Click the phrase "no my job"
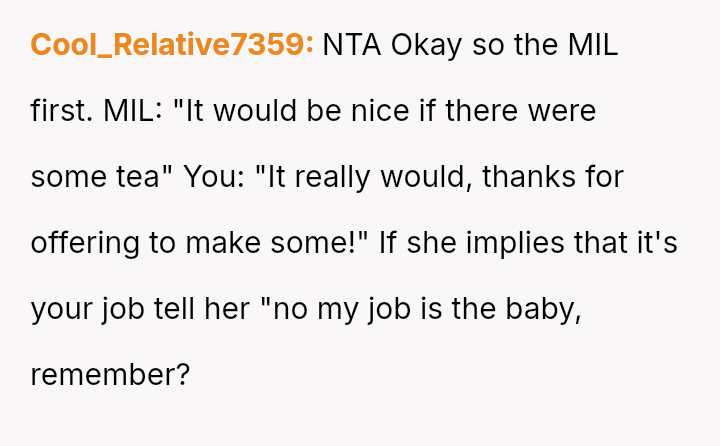Image resolution: width=720 pixels, height=446 pixels. click(x=337, y=309)
